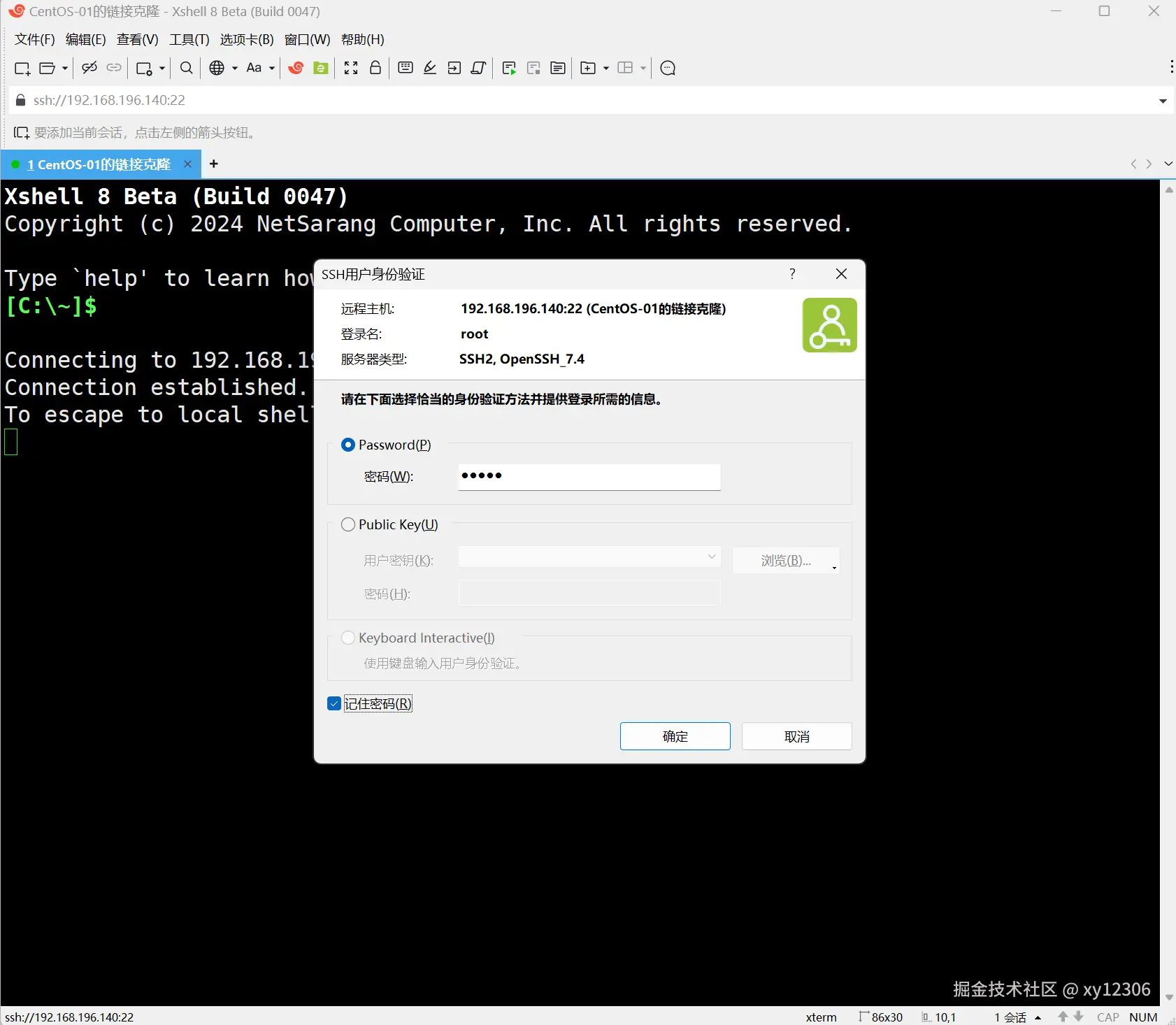Open the 工具(T) menu
Screen dimensions: 1176x1025
189,39
